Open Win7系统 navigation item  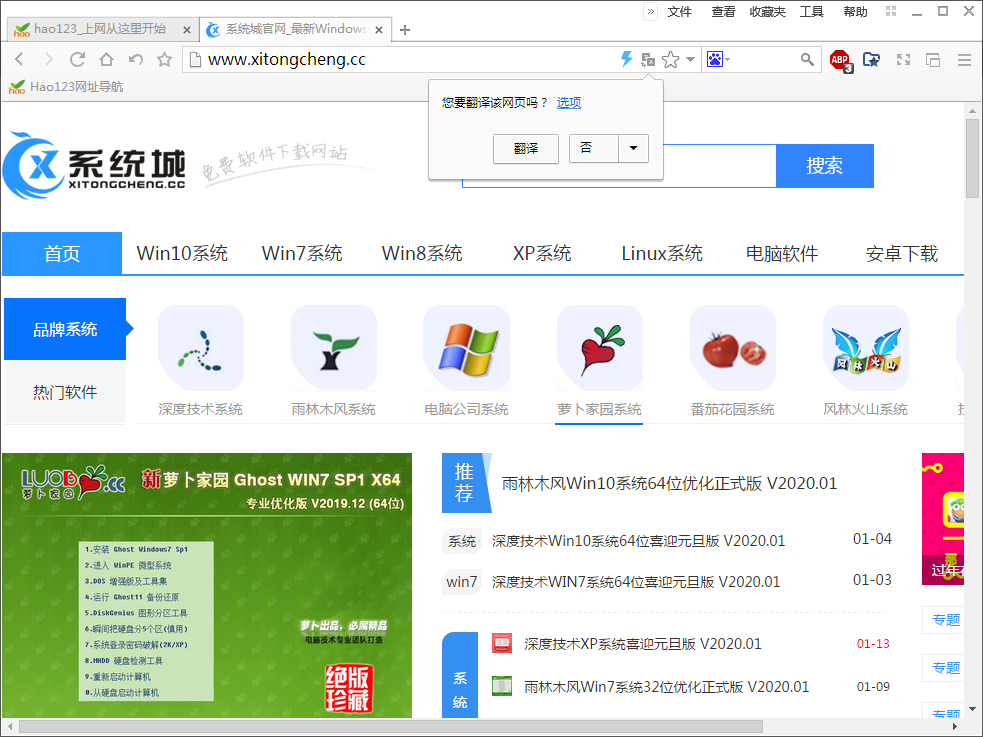click(x=302, y=253)
